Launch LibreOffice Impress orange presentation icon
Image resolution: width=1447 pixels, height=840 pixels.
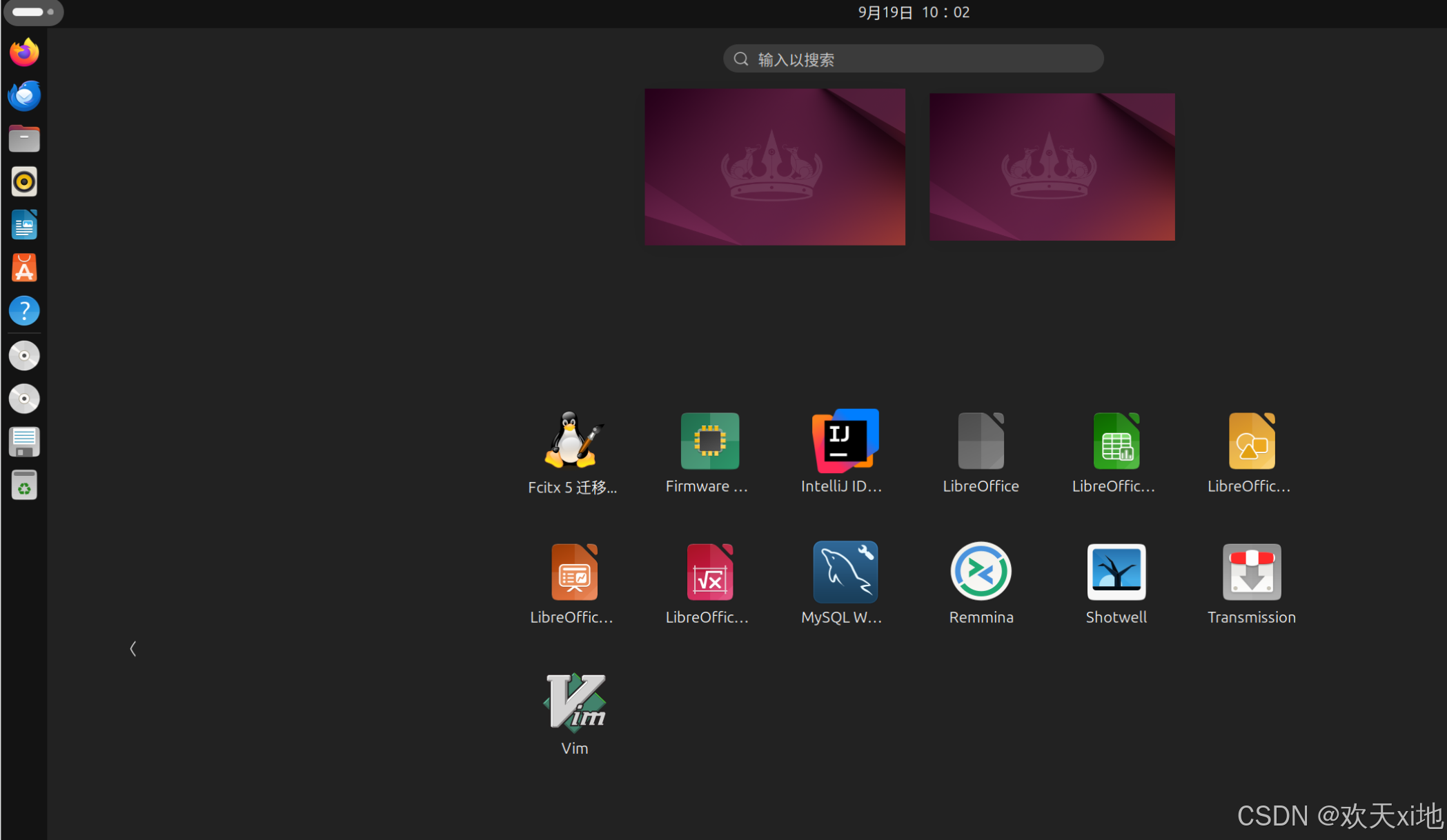click(x=573, y=584)
